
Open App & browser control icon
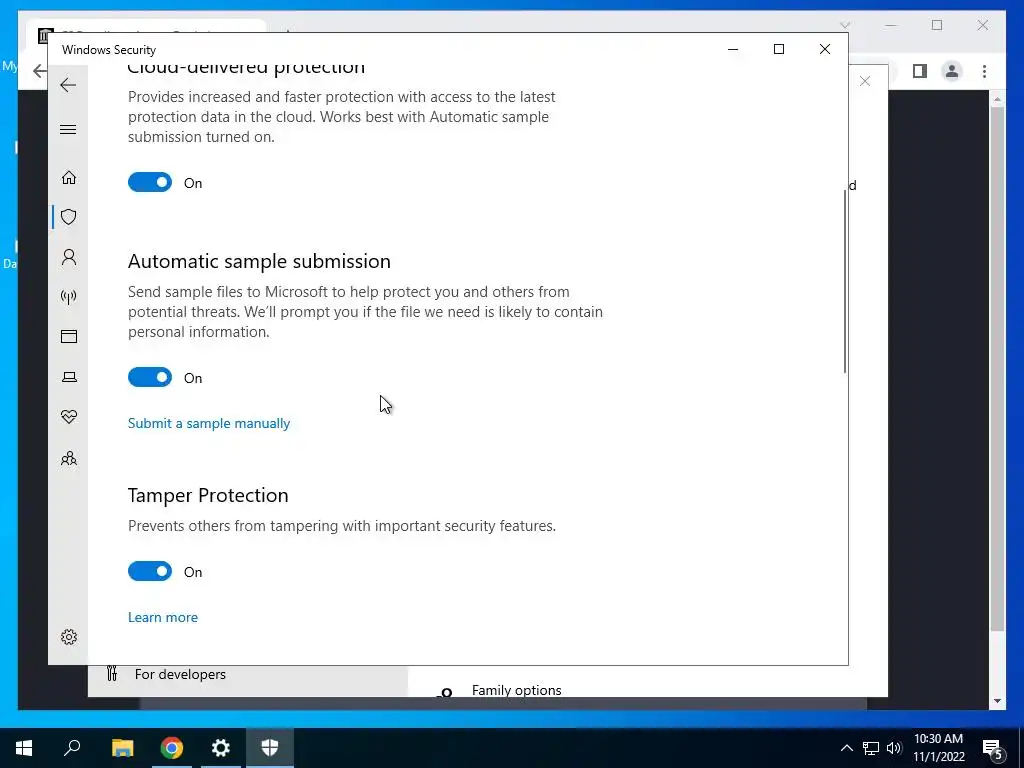tap(69, 336)
